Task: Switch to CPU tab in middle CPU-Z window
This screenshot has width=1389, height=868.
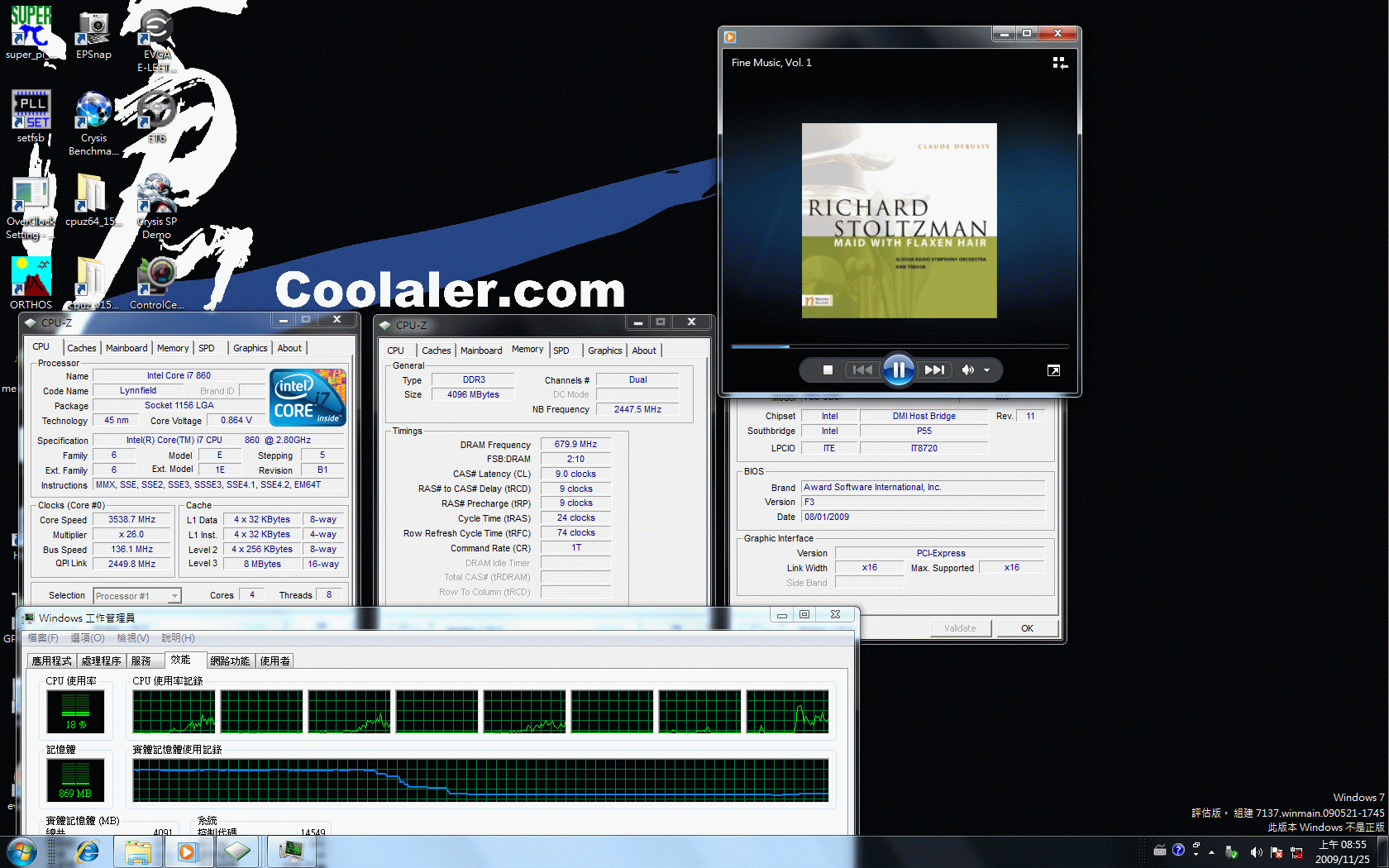Action: (x=396, y=351)
